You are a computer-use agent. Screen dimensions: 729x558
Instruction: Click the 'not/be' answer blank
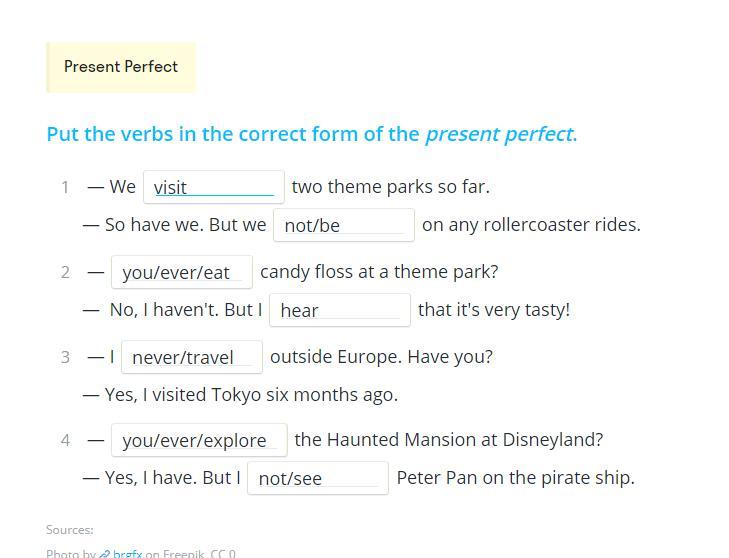tap(343, 225)
